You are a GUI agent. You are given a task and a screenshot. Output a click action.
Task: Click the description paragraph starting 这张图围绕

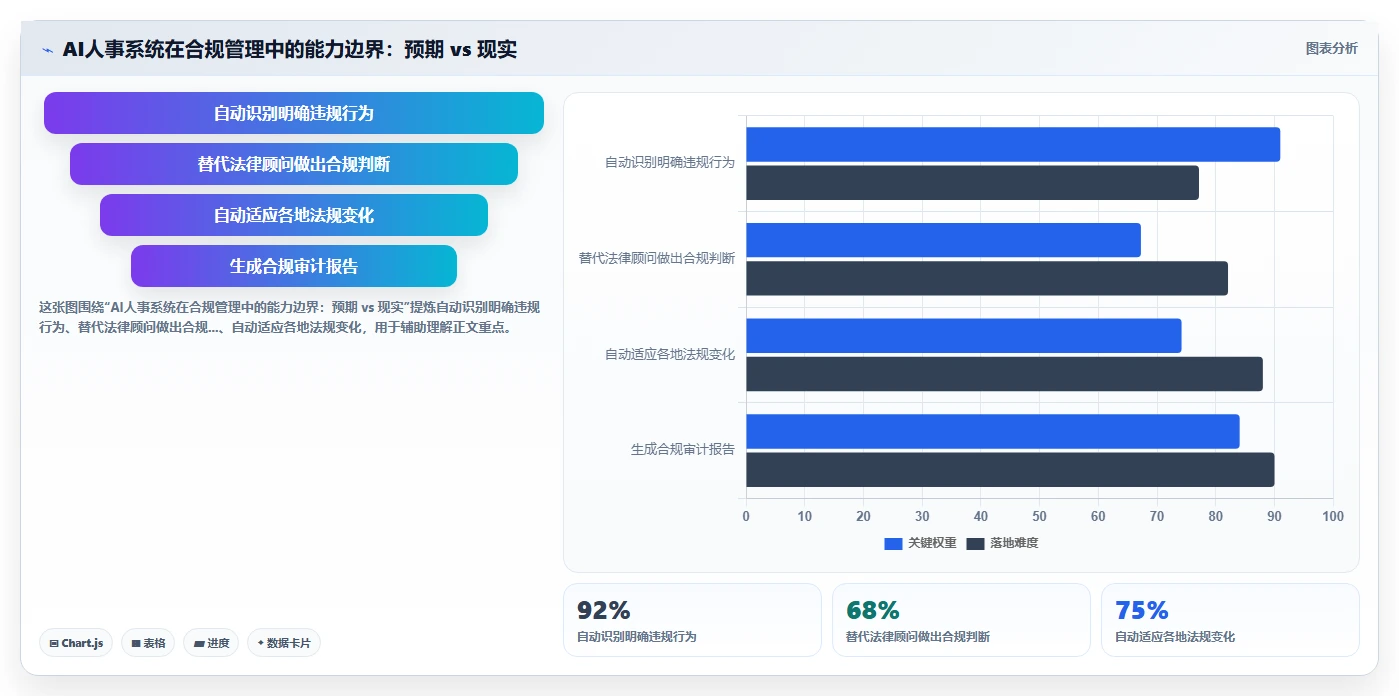pyautogui.click(x=289, y=317)
